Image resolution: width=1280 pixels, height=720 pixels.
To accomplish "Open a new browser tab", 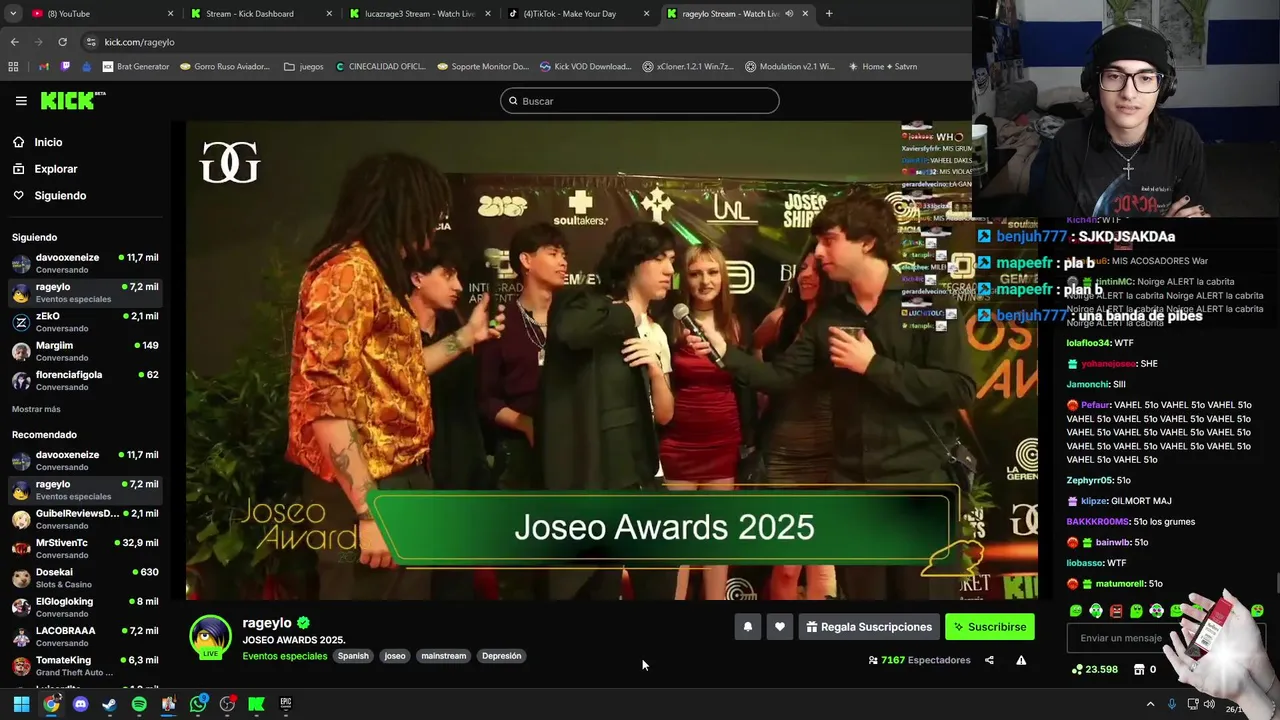I will click(x=829, y=14).
